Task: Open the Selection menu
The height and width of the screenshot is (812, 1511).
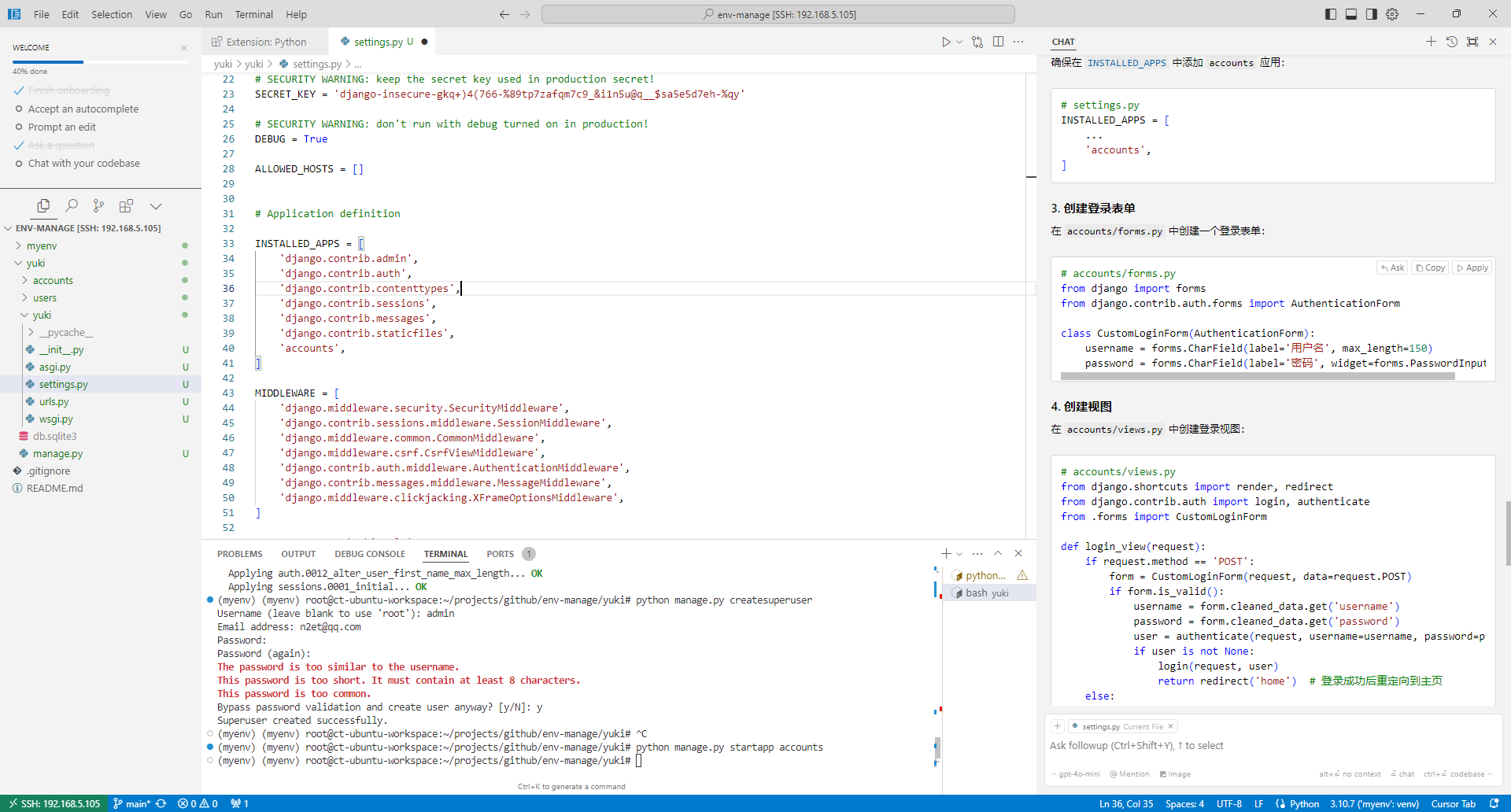Action: point(112,14)
